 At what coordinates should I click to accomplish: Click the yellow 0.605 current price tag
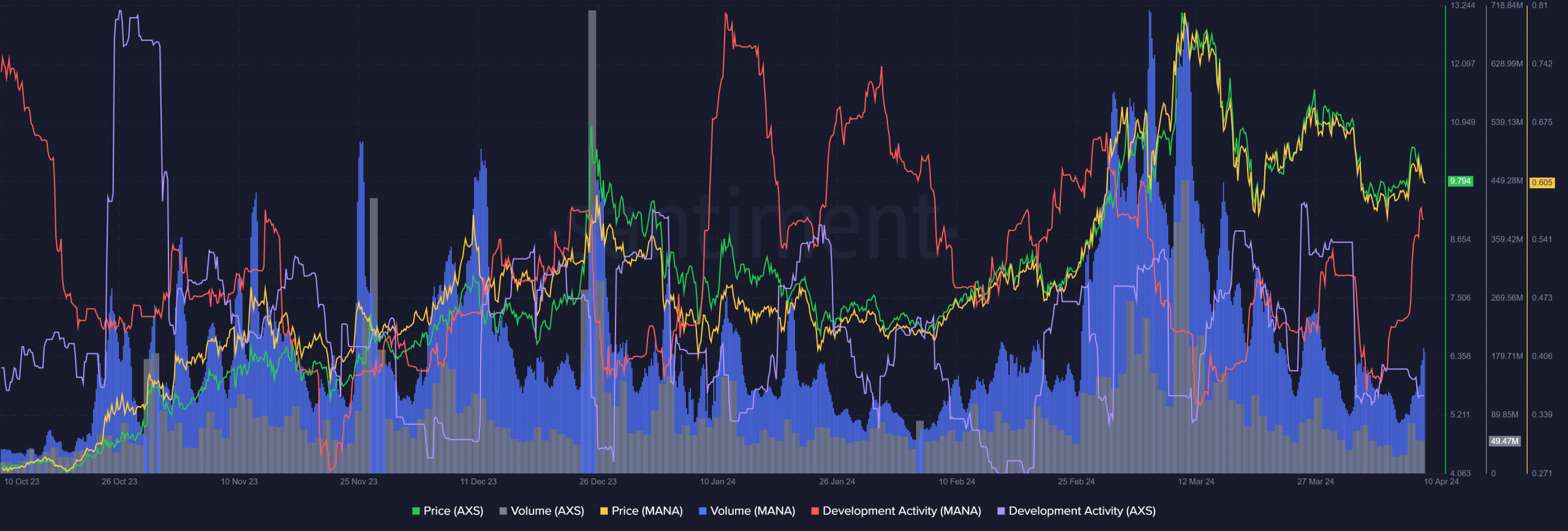tap(1542, 183)
